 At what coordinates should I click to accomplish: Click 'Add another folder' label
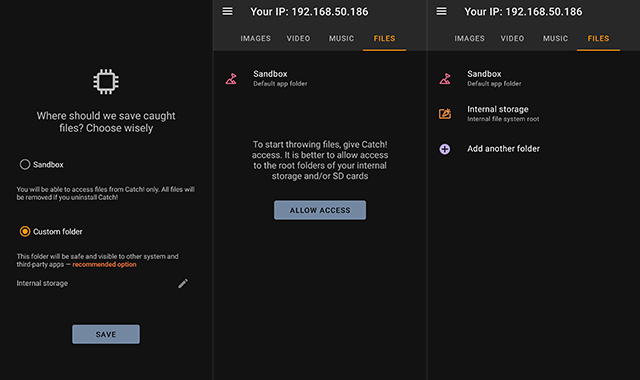click(503, 149)
